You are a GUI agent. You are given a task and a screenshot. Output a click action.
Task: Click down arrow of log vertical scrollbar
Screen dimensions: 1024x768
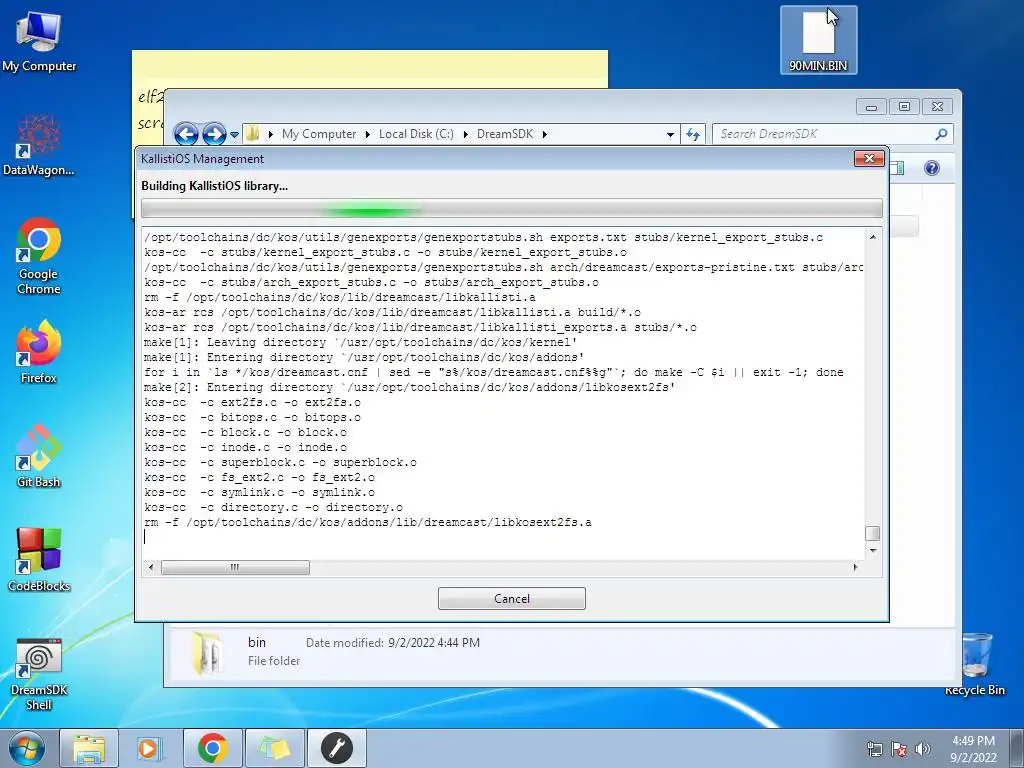872,551
